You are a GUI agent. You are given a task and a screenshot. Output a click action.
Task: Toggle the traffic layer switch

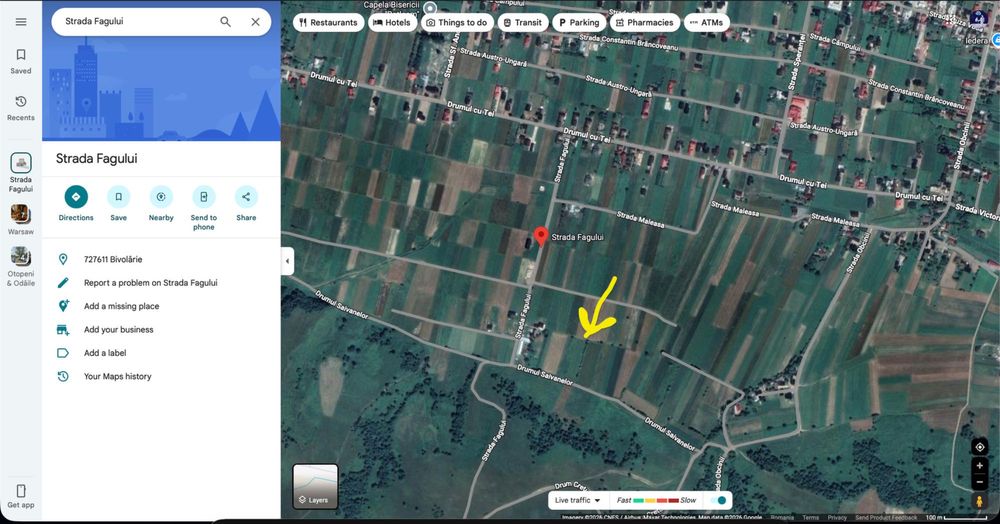(x=719, y=500)
